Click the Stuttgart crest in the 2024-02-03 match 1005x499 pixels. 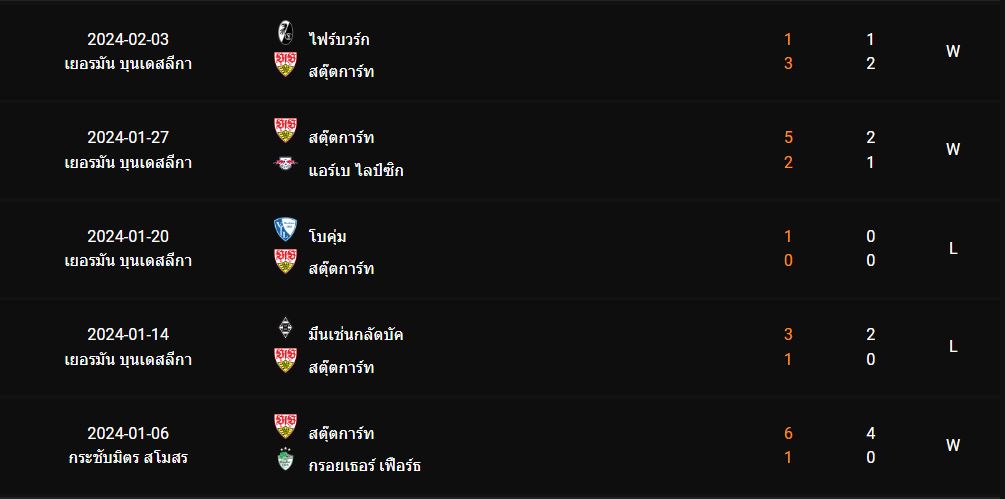coord(285,64)
